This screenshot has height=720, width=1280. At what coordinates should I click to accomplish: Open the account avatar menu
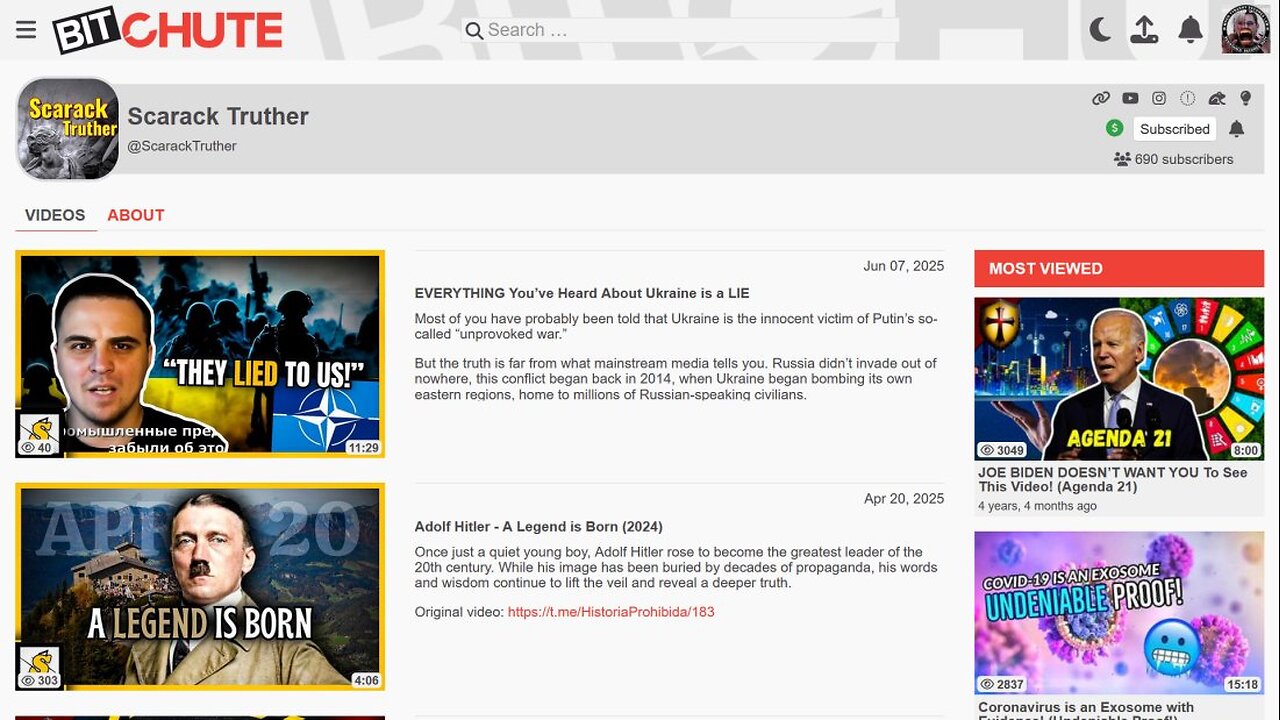[1246, 30]
